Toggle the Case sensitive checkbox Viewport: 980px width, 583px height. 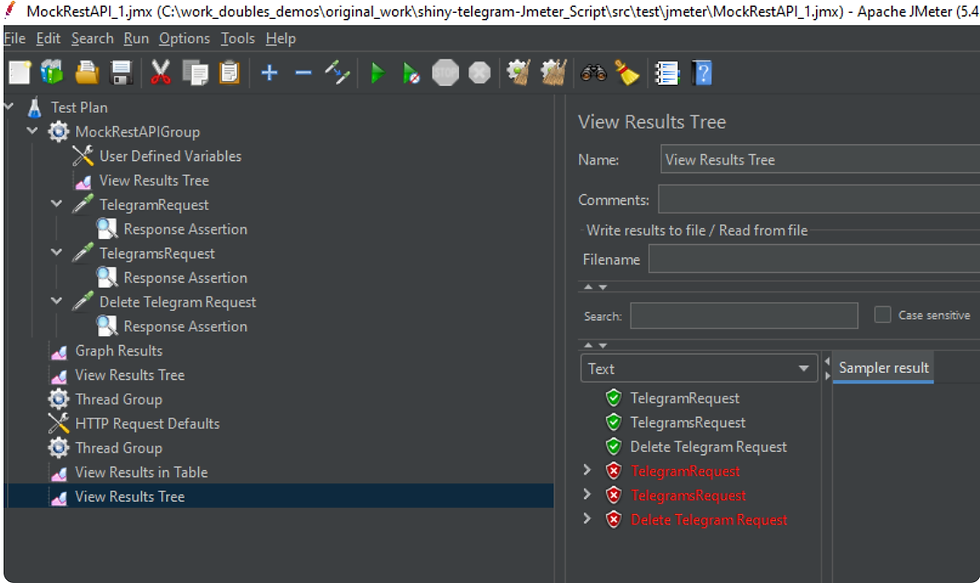pyautogui.click(x=882, y=315)
